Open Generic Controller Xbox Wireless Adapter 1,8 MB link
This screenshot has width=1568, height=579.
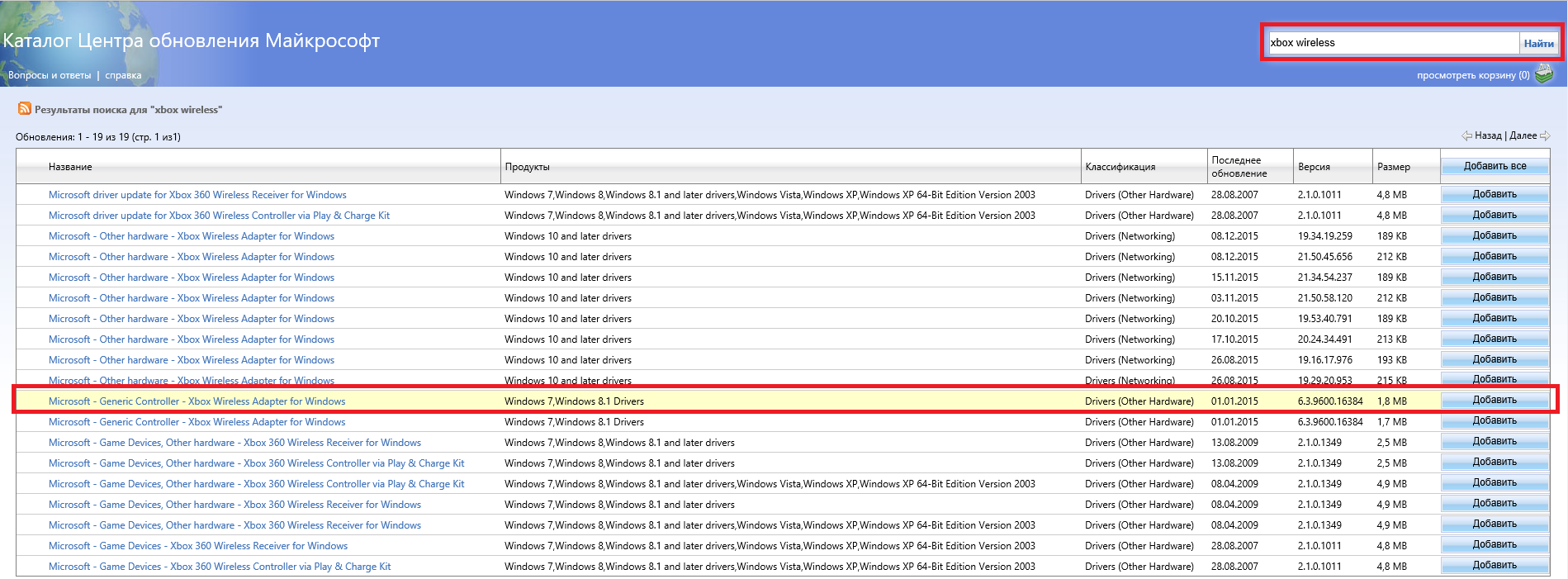click(x=197, y=401)
